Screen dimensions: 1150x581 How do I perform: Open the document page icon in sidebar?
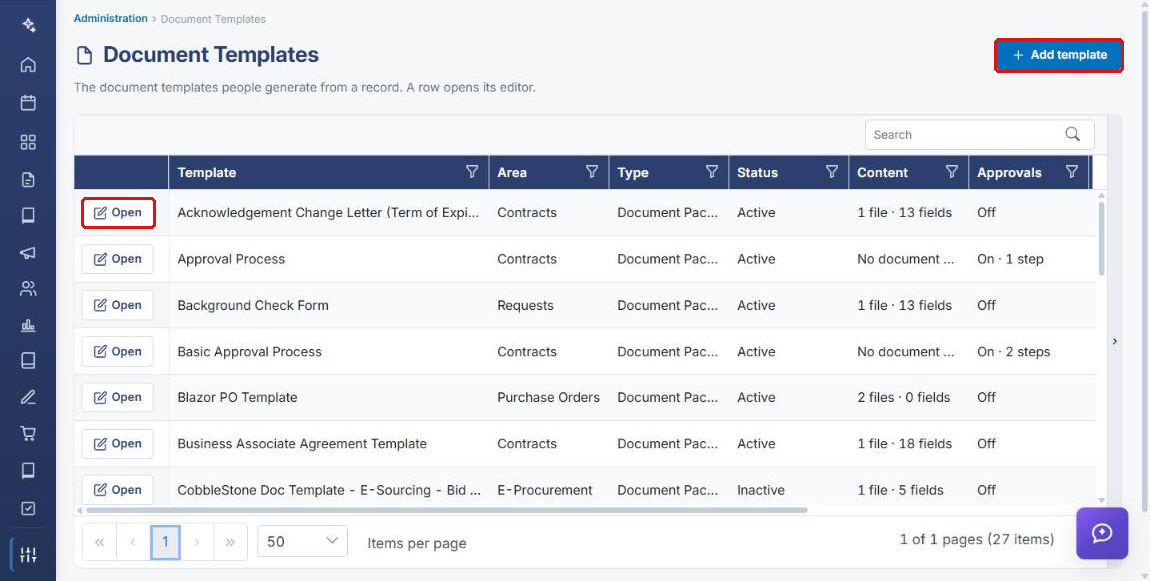[x=28, y=180]
